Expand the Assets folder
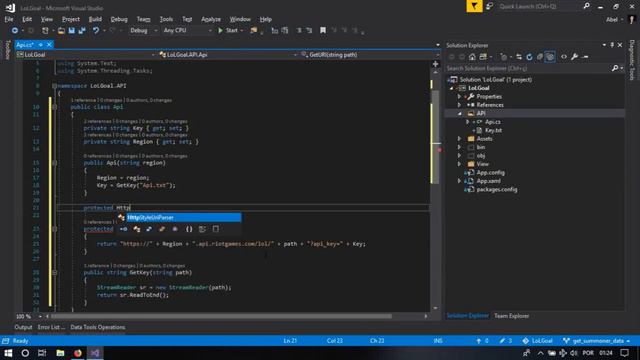Screen dimensions: 640x360 point(459,139)
